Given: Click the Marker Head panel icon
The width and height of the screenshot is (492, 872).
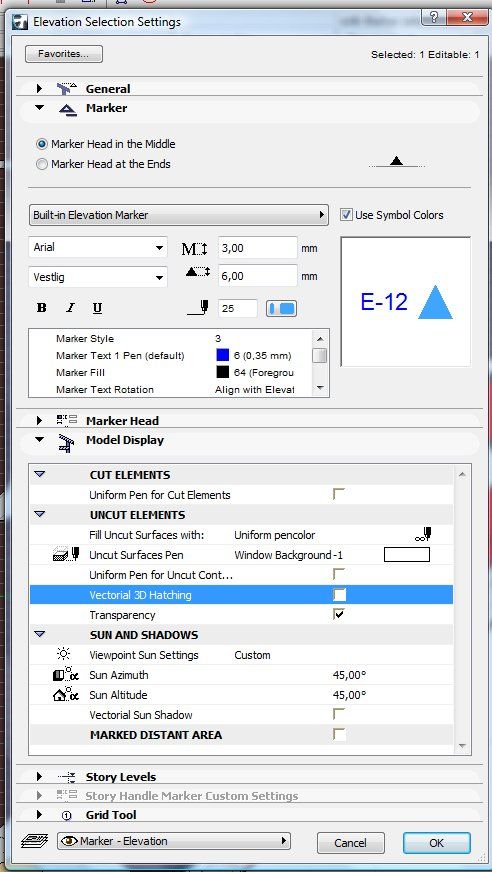Looking at the screenshot, I should point(67,421).
